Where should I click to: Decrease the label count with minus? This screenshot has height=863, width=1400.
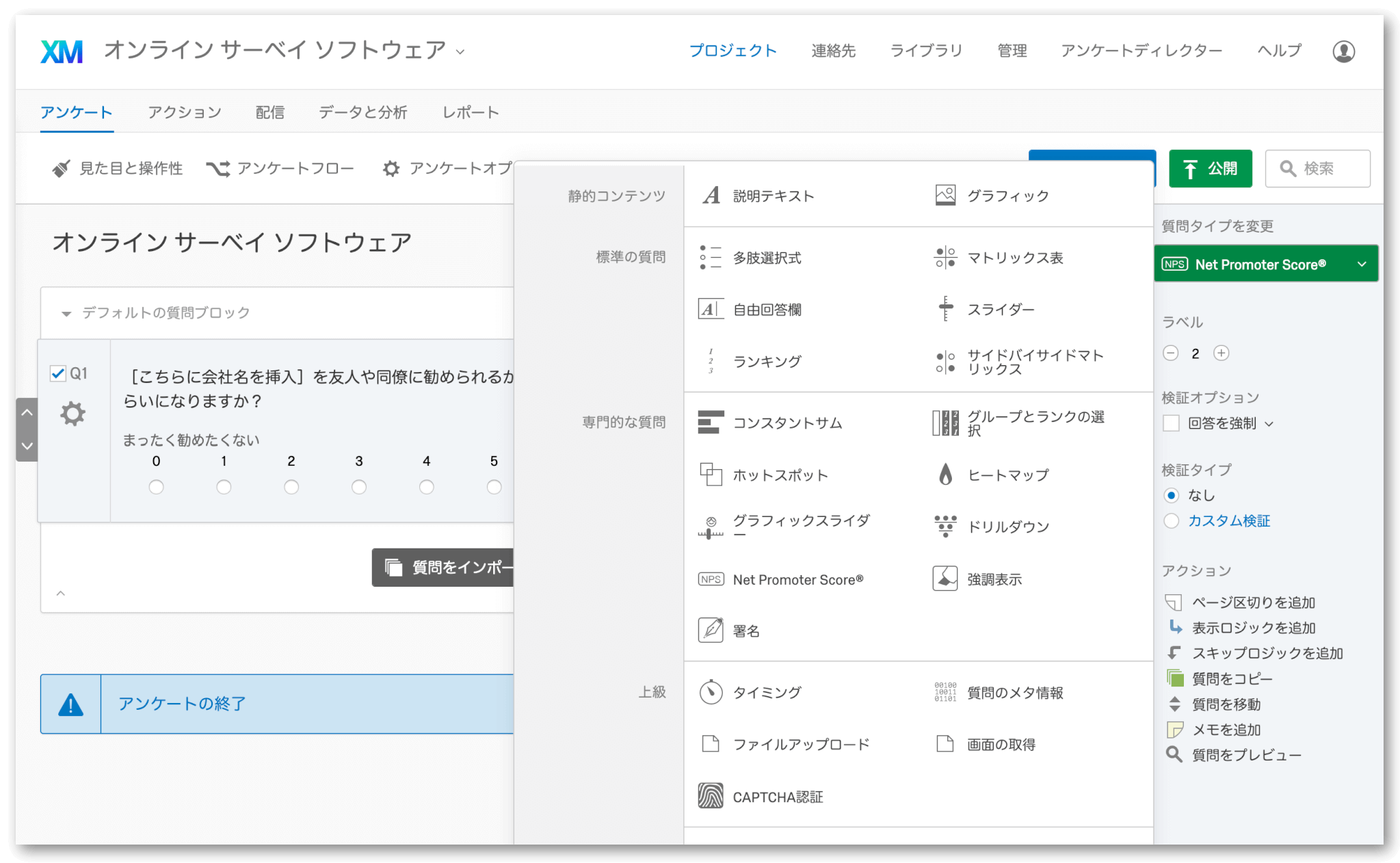pyautogui.click(x=1171, y=353)
